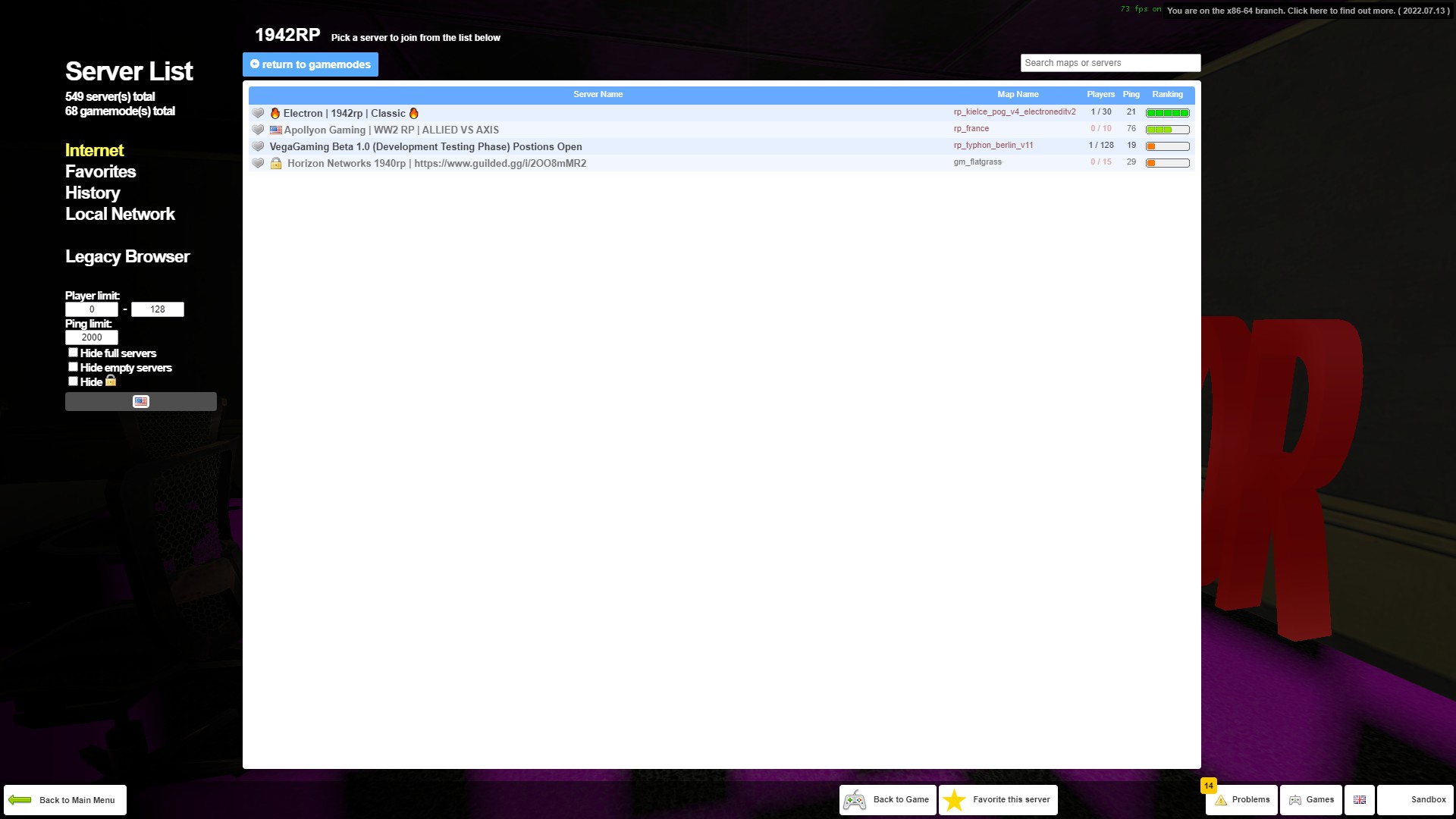Focus the Search maps or servers field

(x=1109, y=63)
